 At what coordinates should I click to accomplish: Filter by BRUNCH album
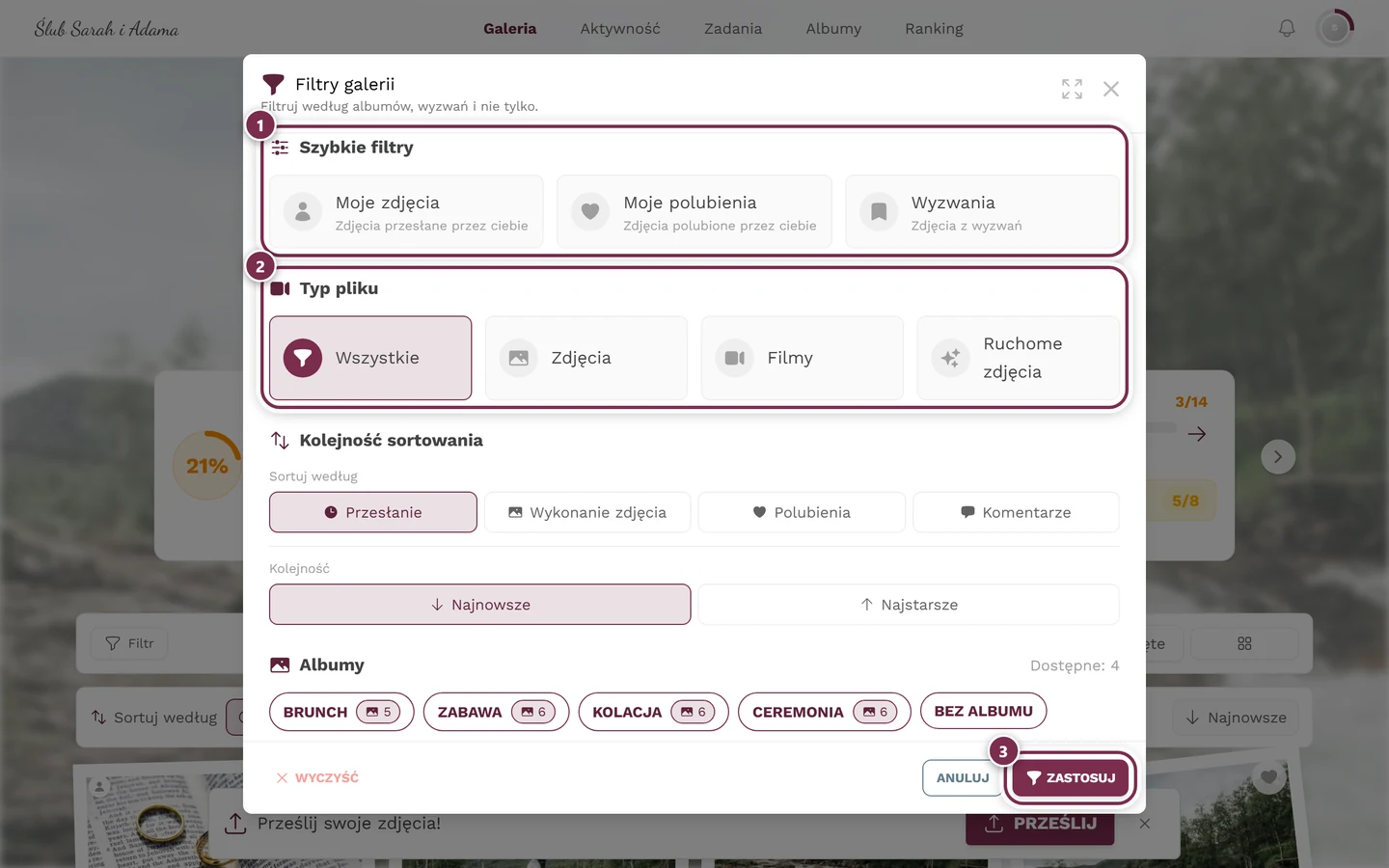341,712
